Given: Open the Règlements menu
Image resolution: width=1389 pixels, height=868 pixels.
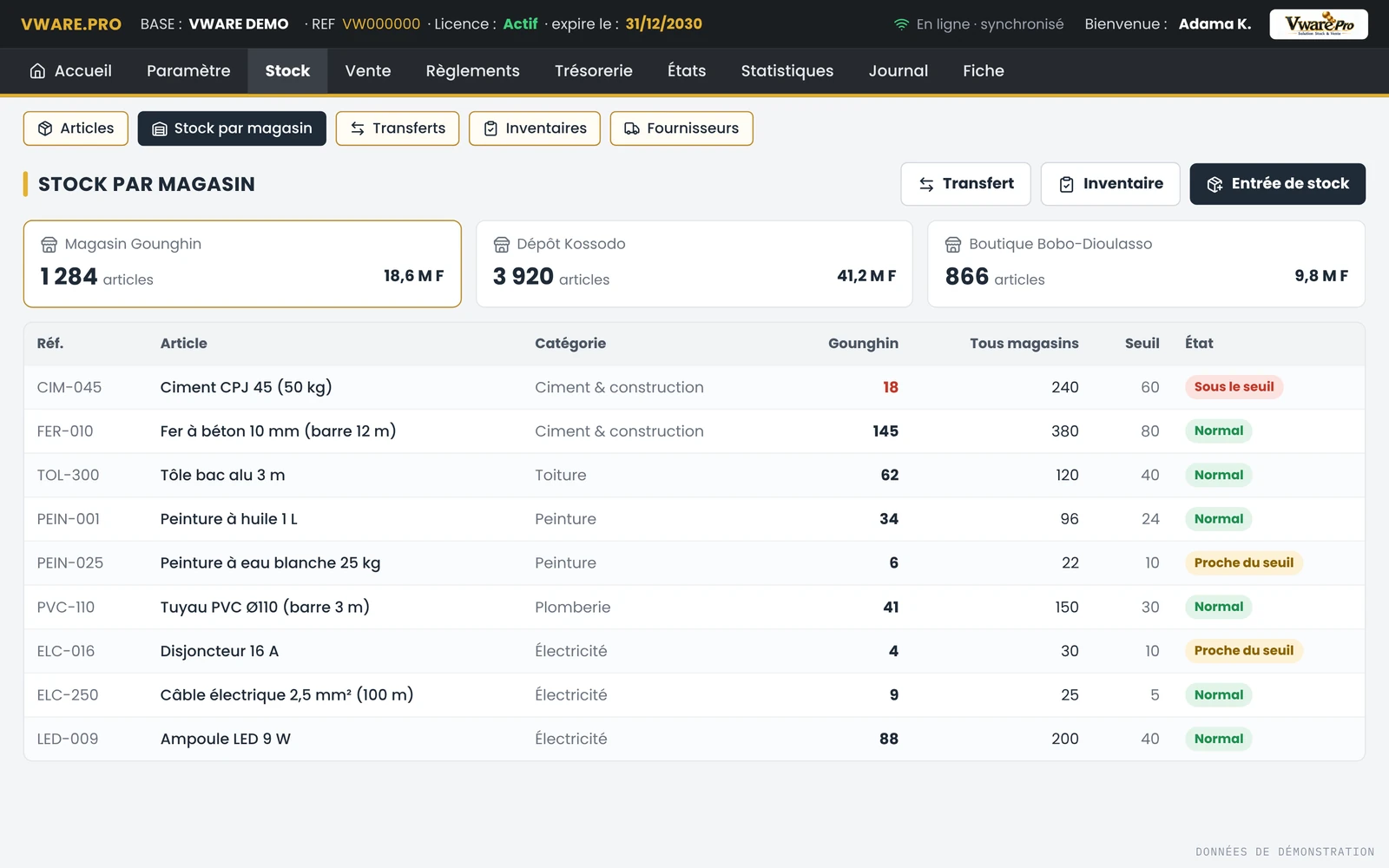Looking at the screenshot, I should pos(473,71).
